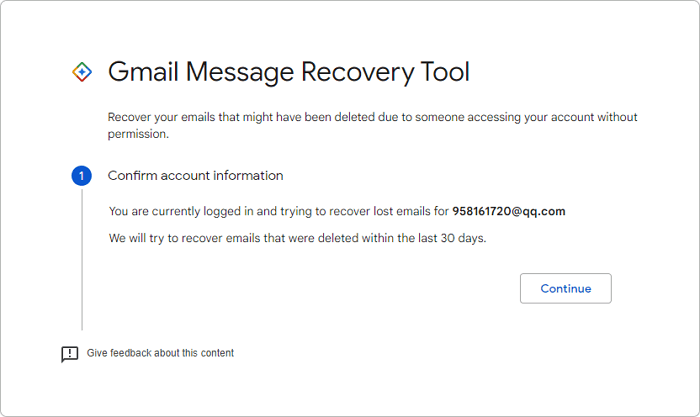The image size is (700, 417).
Task: Click the word 'Confirm' in step heading
Action: (134, 176)
